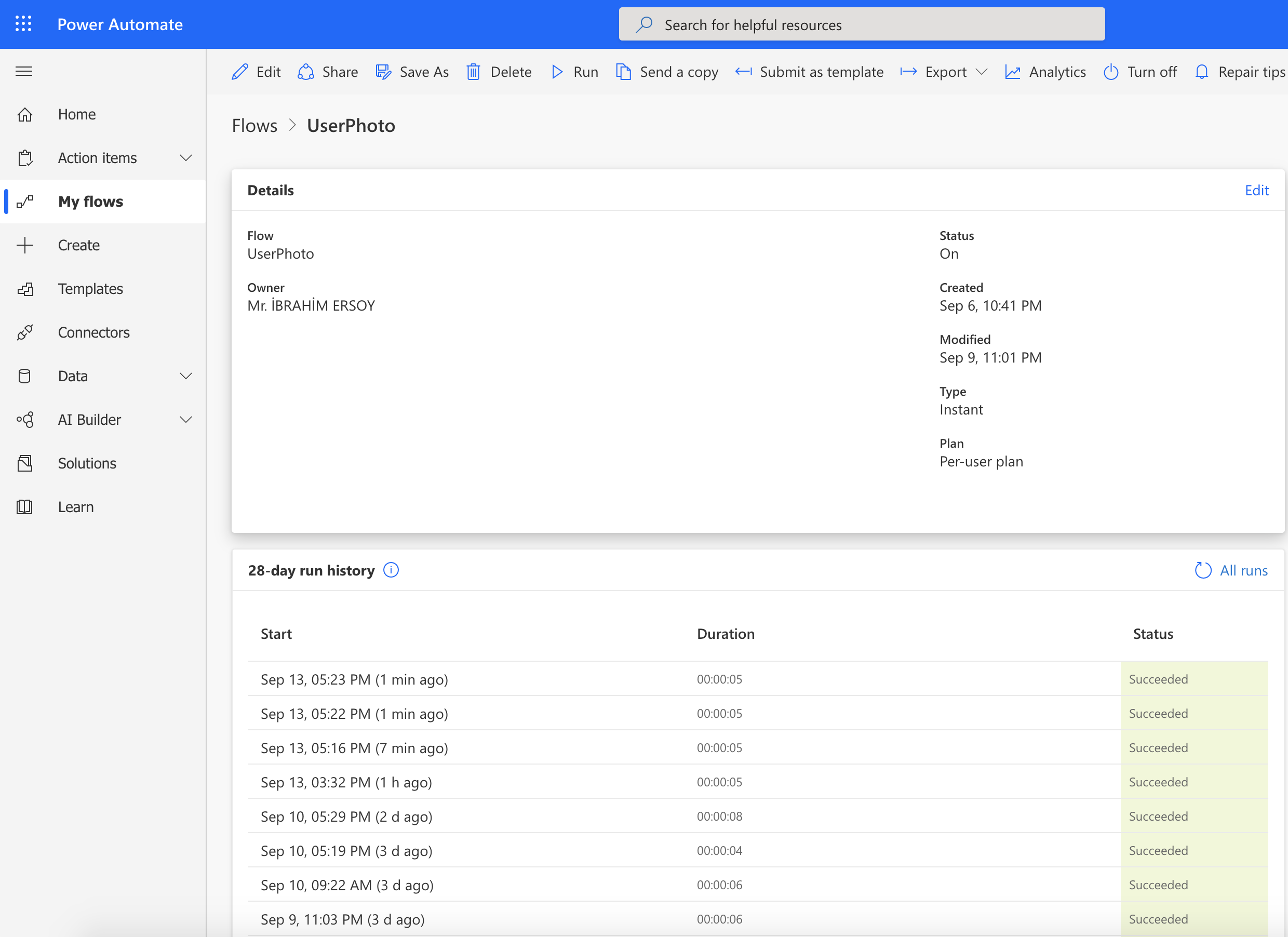
Task: Click the Learn book icon
Action: 25,507
